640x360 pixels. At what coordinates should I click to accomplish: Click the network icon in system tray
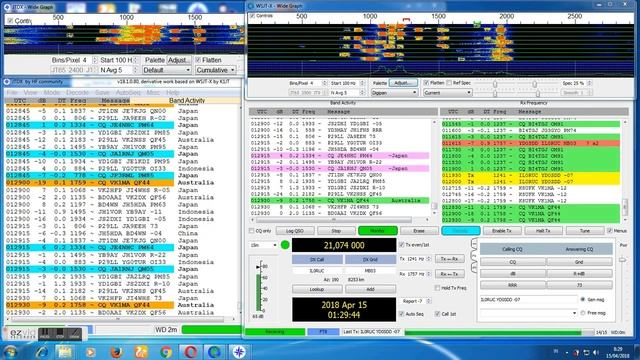[x=586, y=352]
